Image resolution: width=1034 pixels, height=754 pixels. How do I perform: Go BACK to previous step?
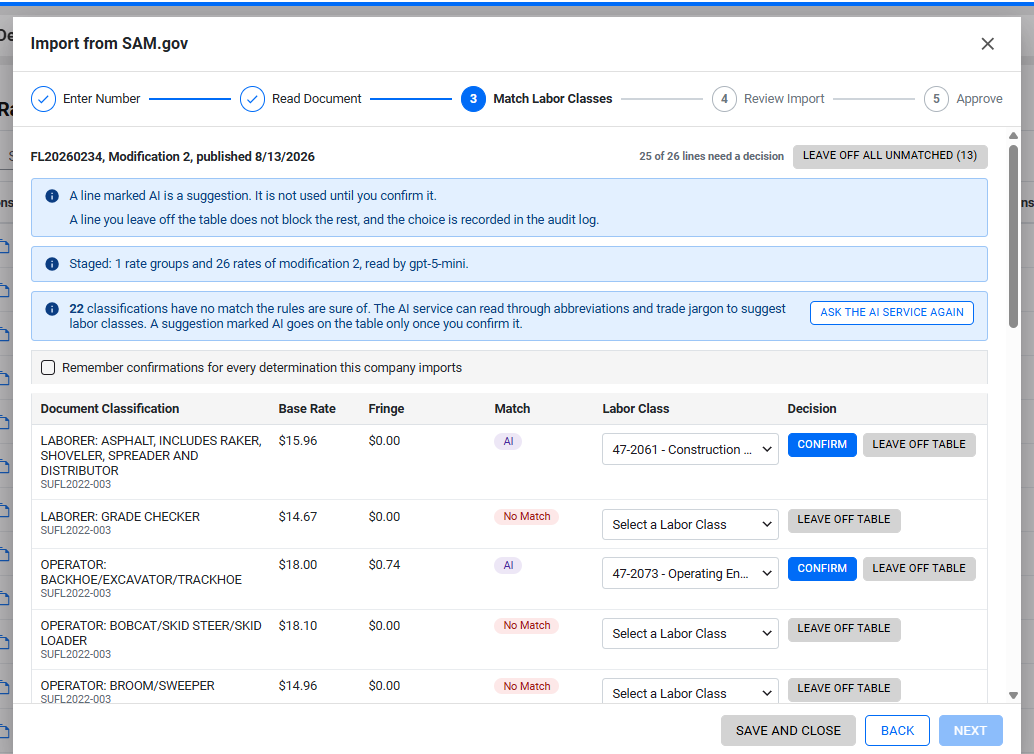coord(897,730)
